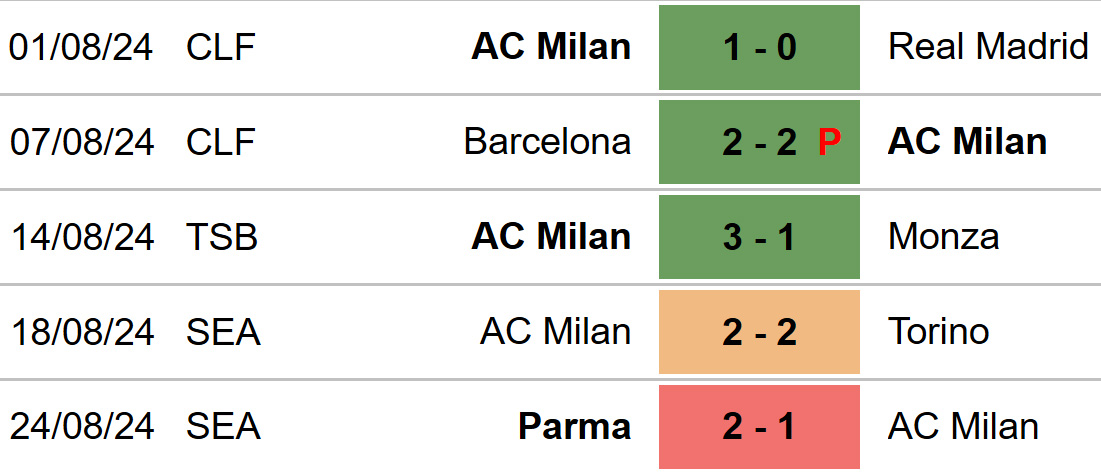Click the red 2 - 1 Parma score
Image resolution: width=1101 pixels, height=473 pixels.
click(759, 427)
